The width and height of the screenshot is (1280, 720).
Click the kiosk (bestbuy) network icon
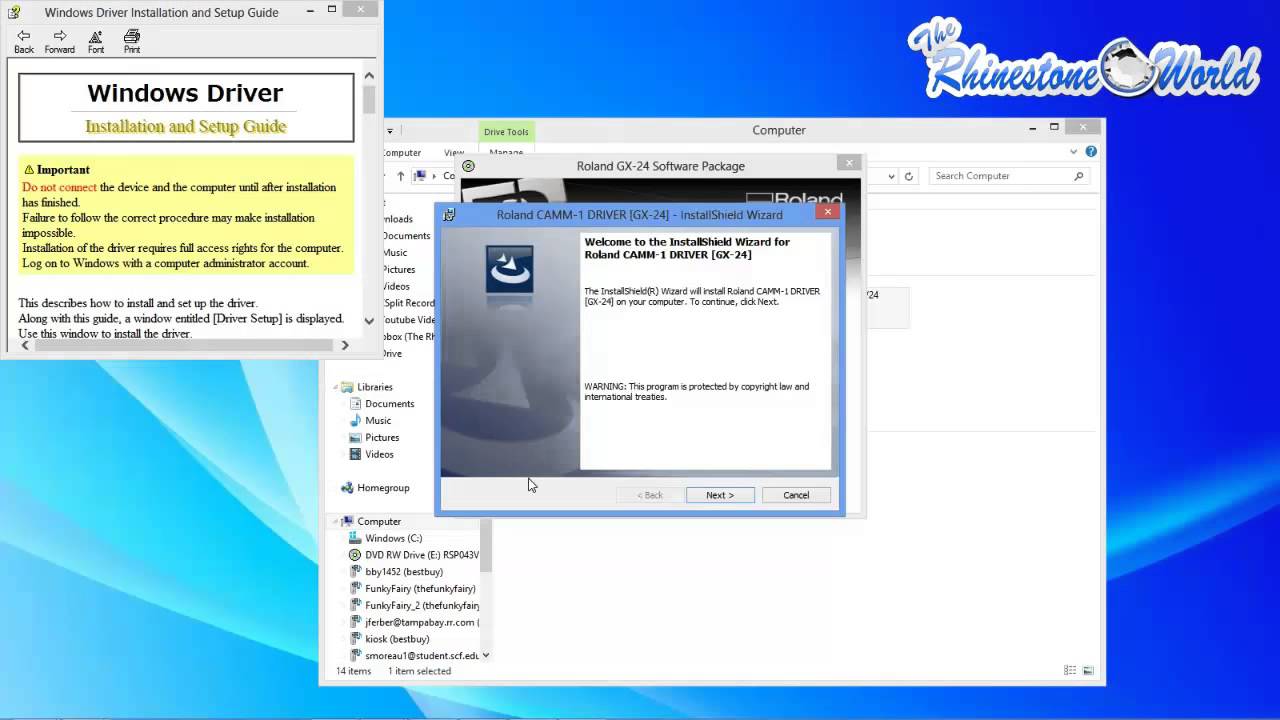pos(355,639)
